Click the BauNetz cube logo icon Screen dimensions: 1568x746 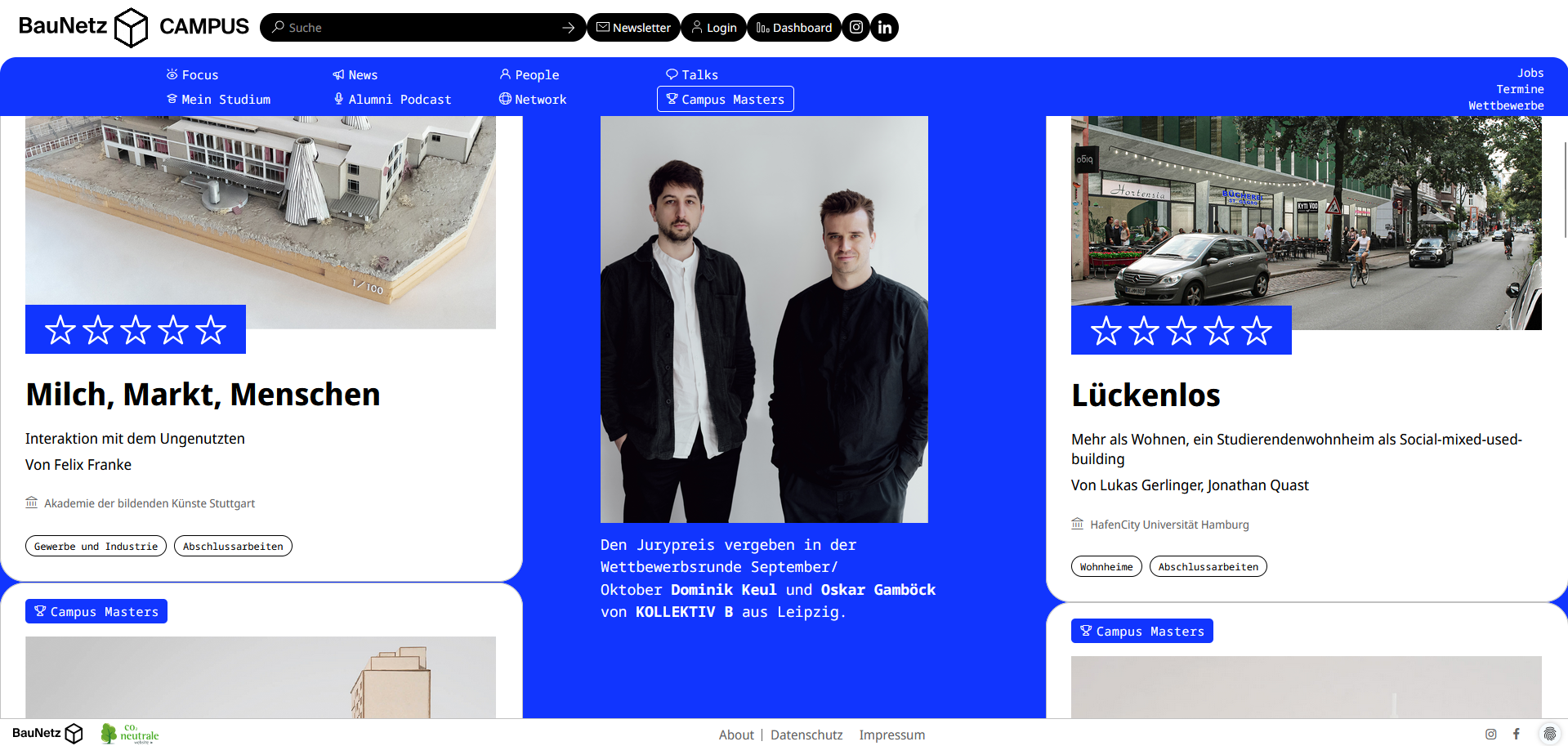pyautogui.click(x=131, y=28)
